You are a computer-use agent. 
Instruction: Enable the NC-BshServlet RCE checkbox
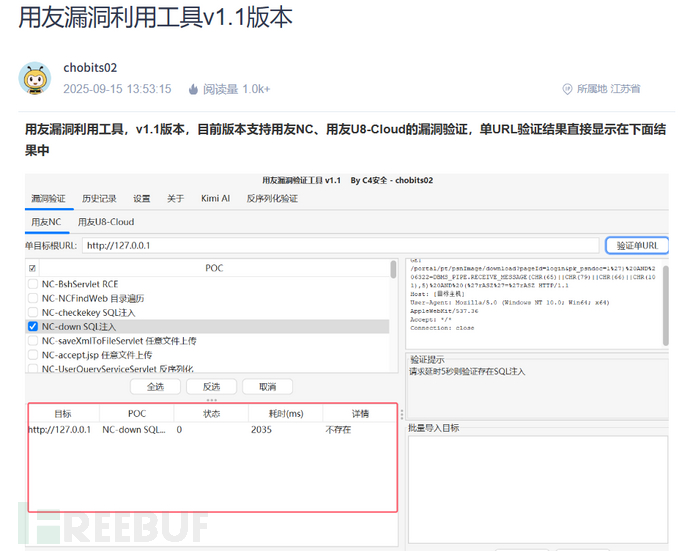[x=33, y=283]
